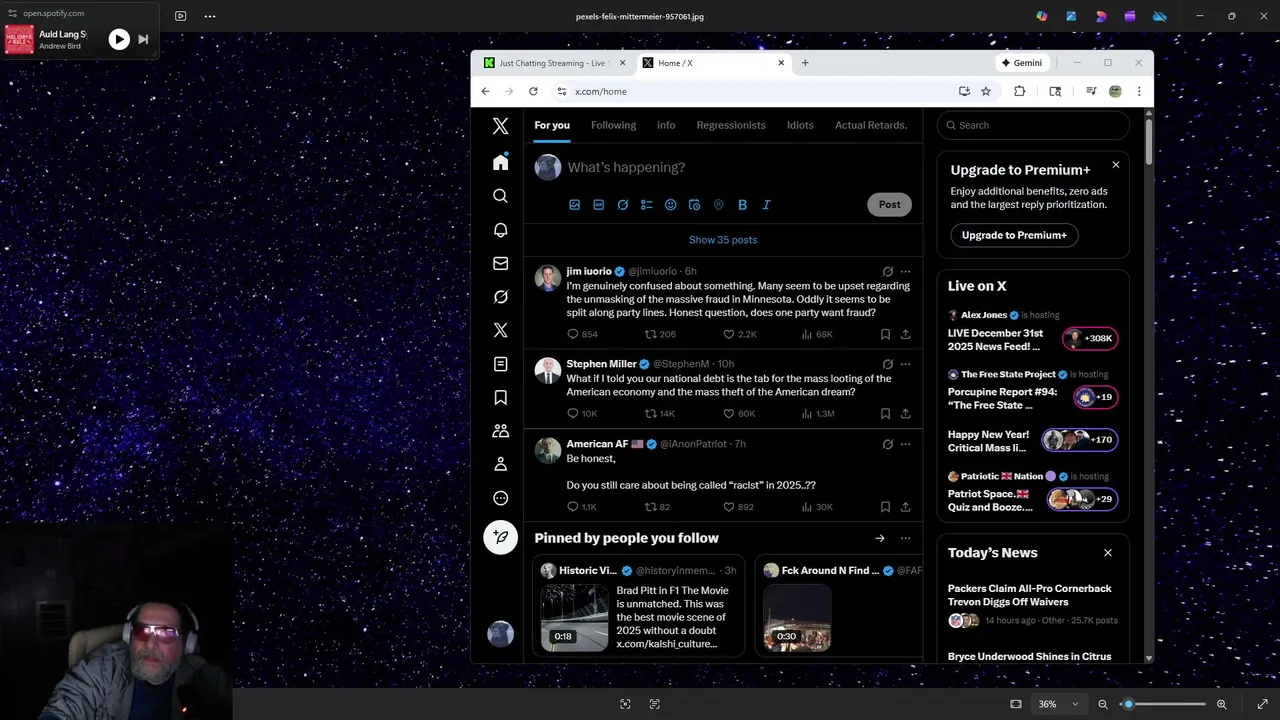Switch to Just Chatting Streaming browser tab
Image resolution: width=1280 pixels, height=720 pixels.
(x=552, y=63)
